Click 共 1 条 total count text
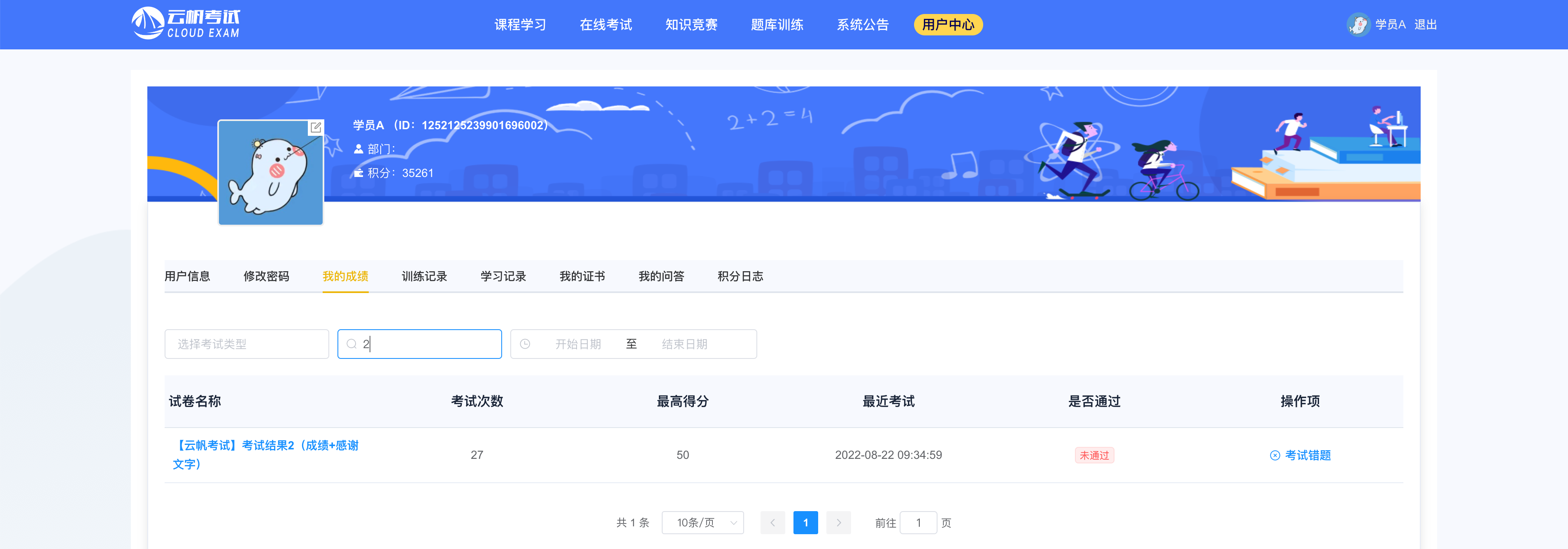 click(633, 522)
